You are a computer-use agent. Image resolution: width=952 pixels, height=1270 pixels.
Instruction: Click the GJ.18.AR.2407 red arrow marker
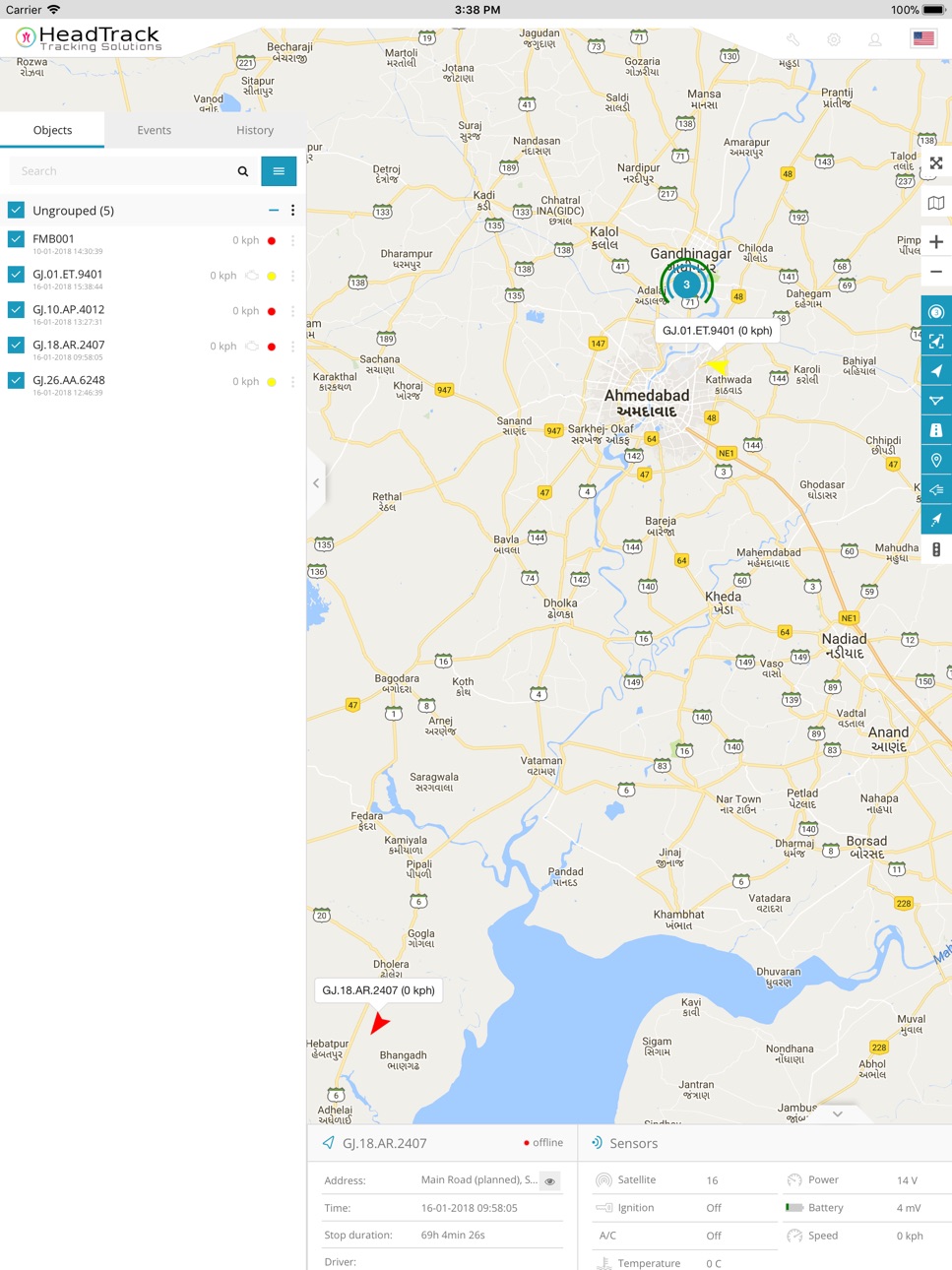tap(379, 1023)
